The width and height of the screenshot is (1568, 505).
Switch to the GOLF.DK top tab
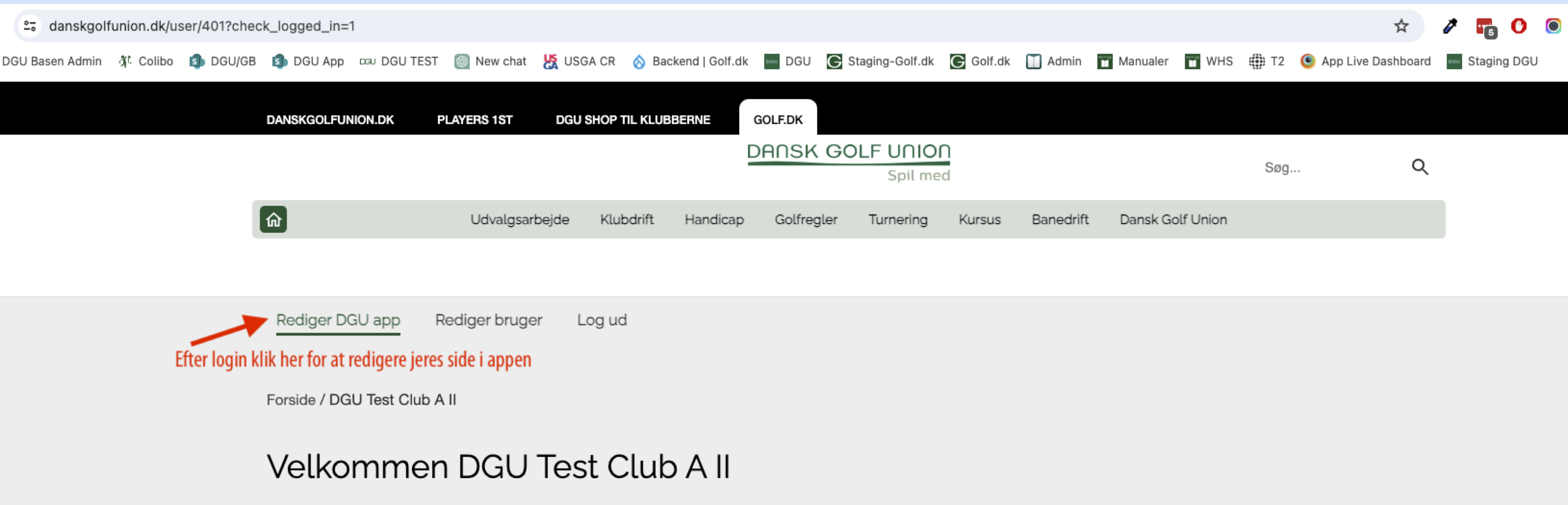pos(777,120)
